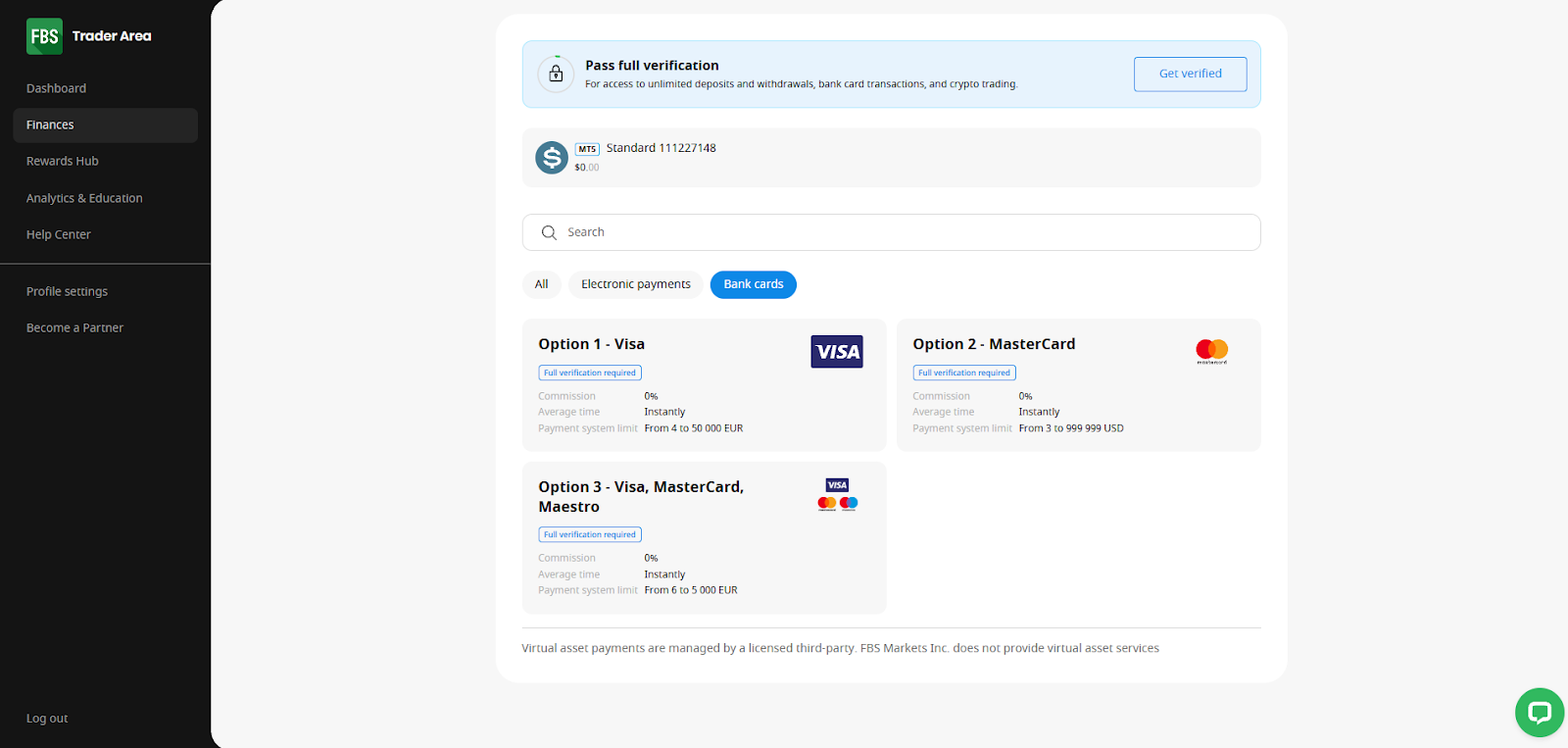This screenshot has width=1568, height=748.
Task: Click the FBS logo icon
Action: point(44,36)
